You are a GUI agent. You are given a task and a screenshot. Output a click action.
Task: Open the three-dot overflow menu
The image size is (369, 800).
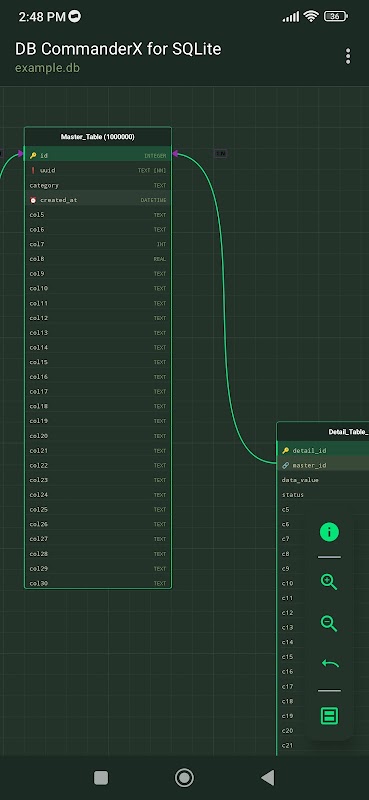pyautogui.click(x=348, y=56)
